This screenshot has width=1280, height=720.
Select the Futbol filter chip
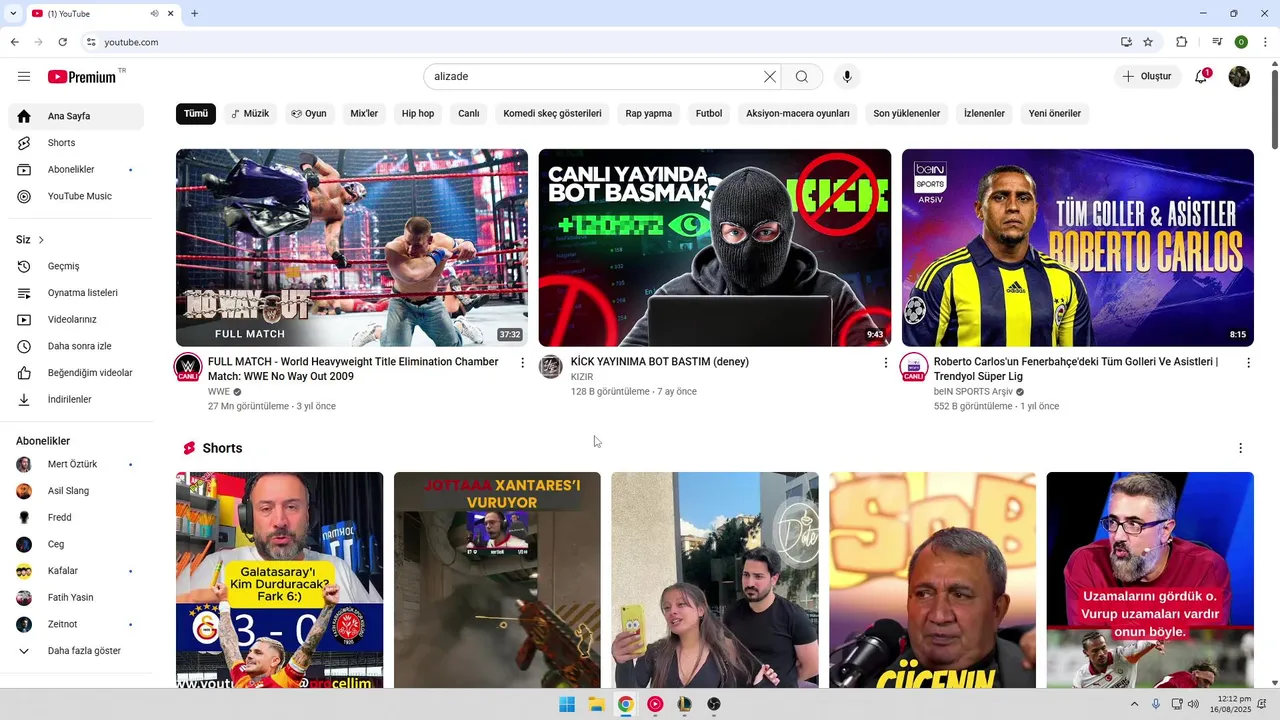point(709,114)
